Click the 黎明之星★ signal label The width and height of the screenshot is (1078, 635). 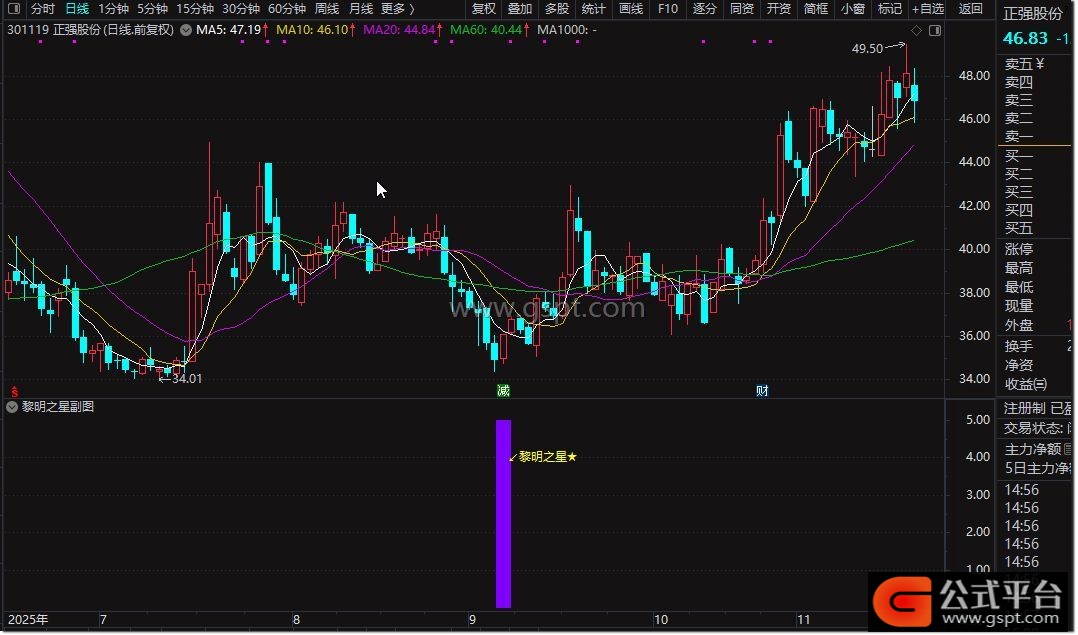(547, 457)
